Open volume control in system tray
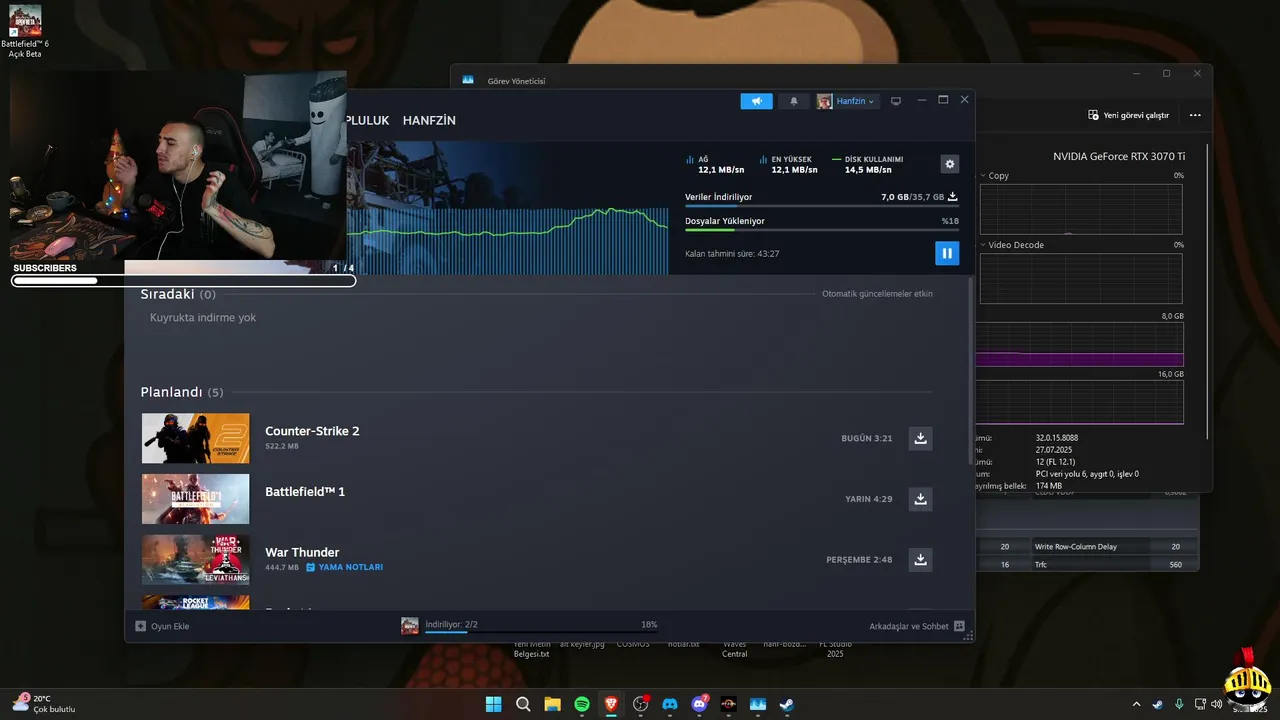This screenshot has width=1280, height=720. point(1217,704)
